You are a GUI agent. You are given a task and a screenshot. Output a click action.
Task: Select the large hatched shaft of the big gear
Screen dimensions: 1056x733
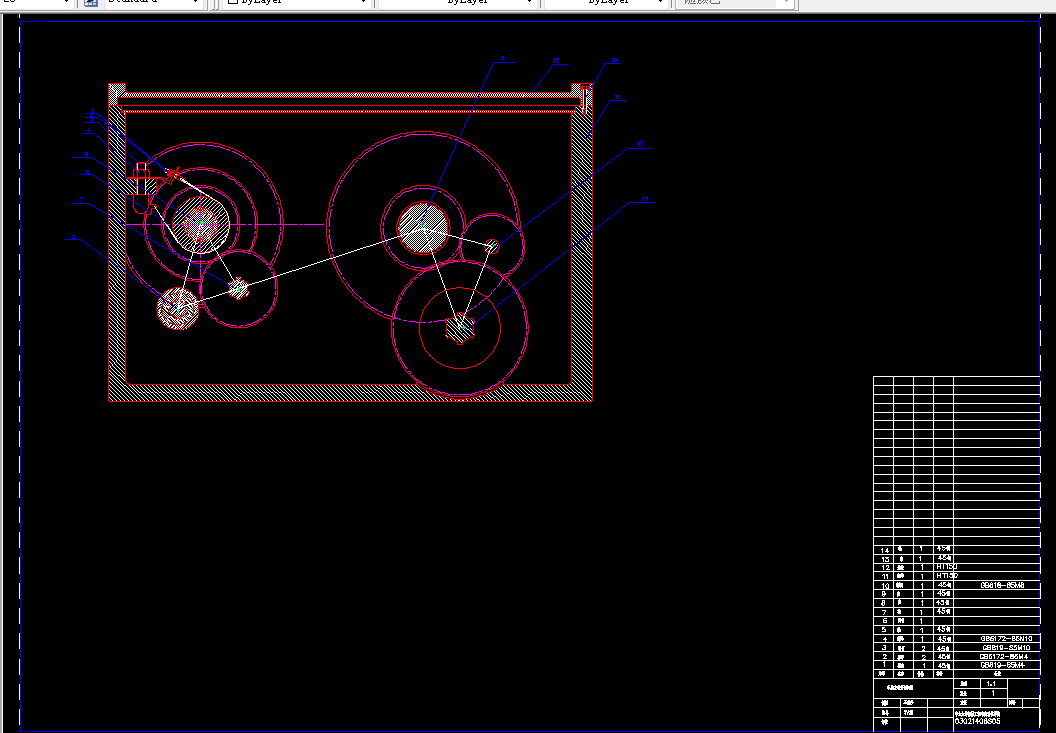pyautogui.click(x=423, y=228)
